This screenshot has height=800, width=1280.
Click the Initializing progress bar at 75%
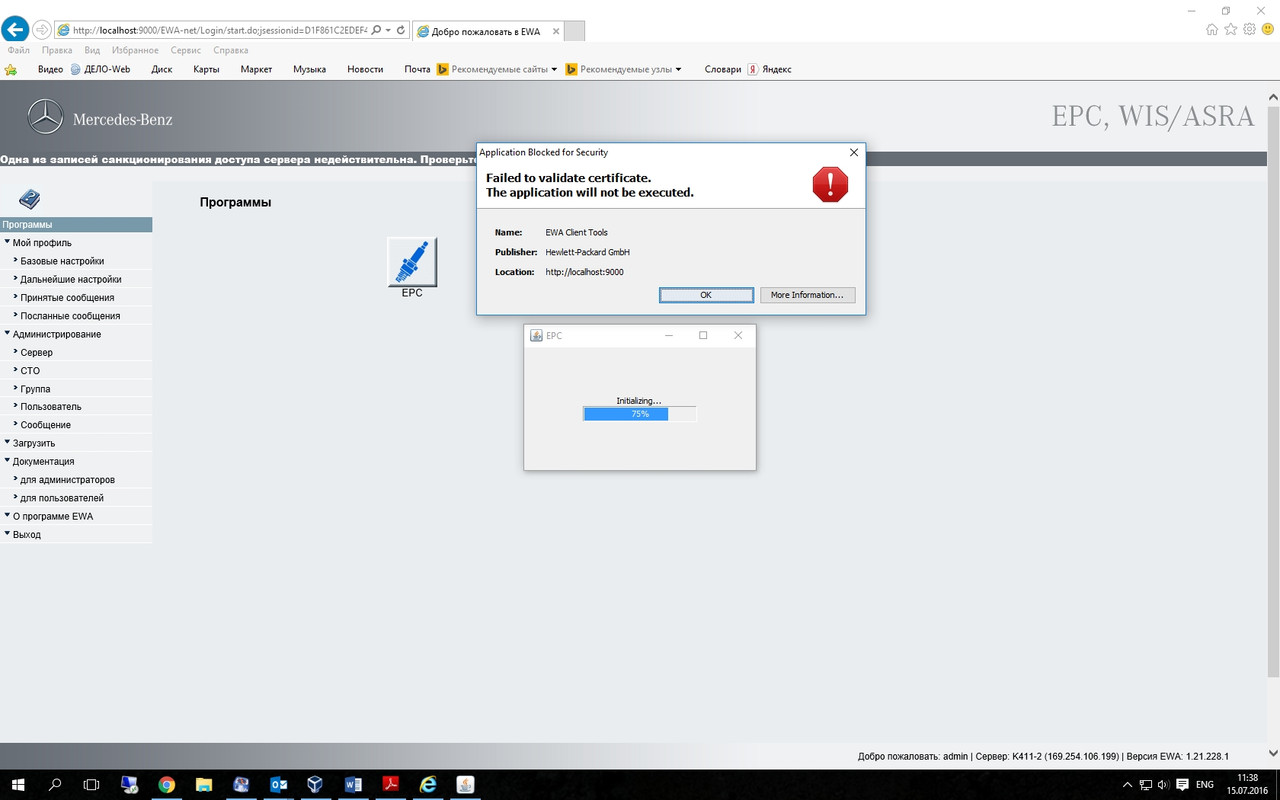(640, 414)
